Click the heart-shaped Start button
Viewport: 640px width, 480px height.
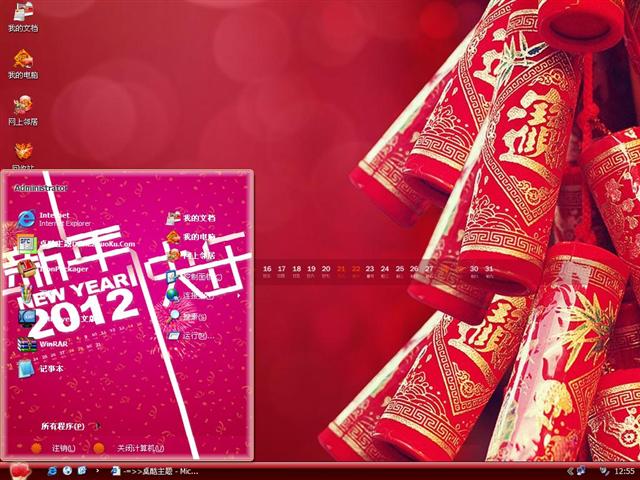click(20, 471)
